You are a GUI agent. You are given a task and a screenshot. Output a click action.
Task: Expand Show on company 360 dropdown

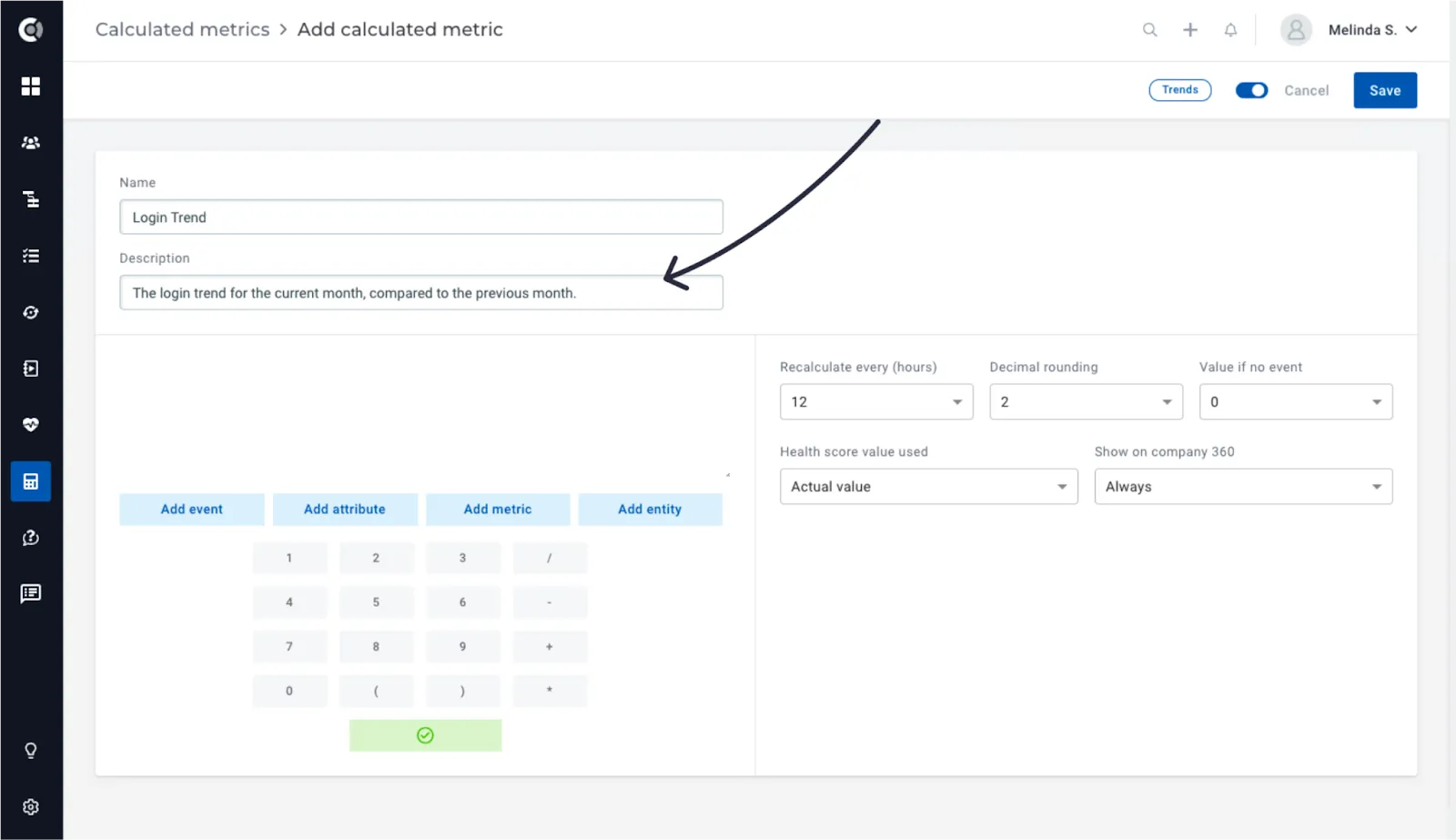(1243, 487)
